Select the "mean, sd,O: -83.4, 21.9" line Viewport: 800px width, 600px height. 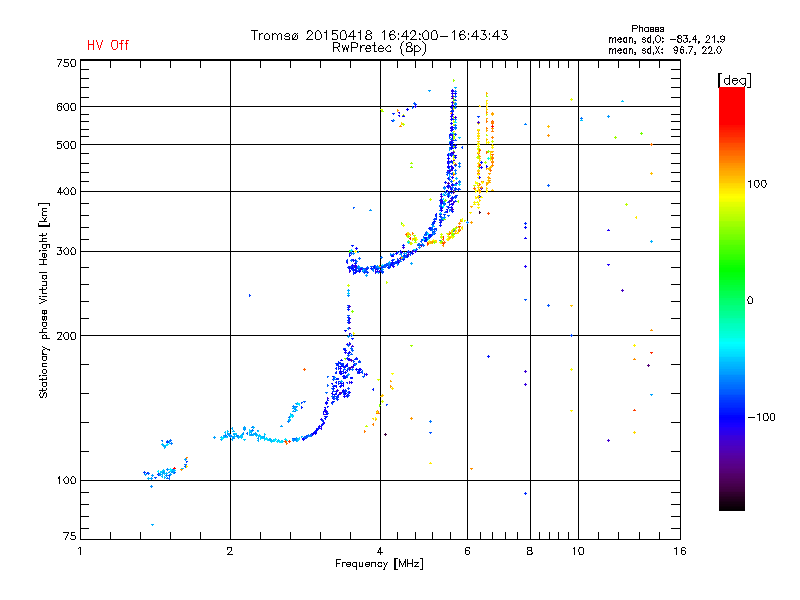coord(666,39)
